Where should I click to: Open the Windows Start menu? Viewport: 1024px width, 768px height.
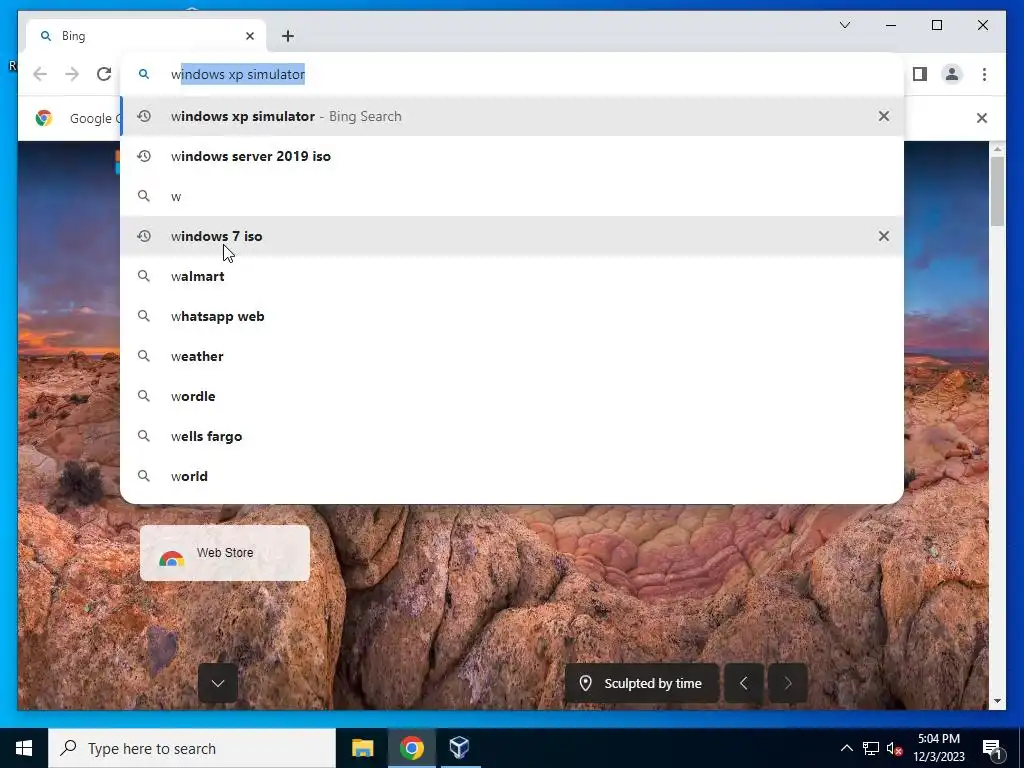(x=24, y=748)
